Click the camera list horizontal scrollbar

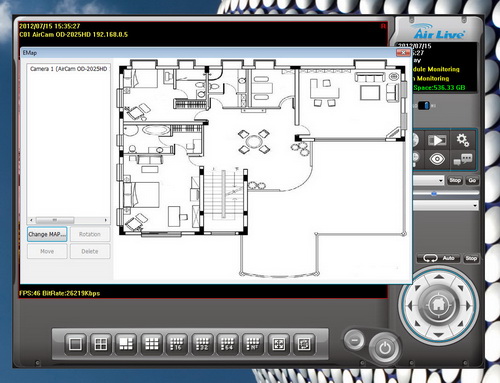coord(68,220)
